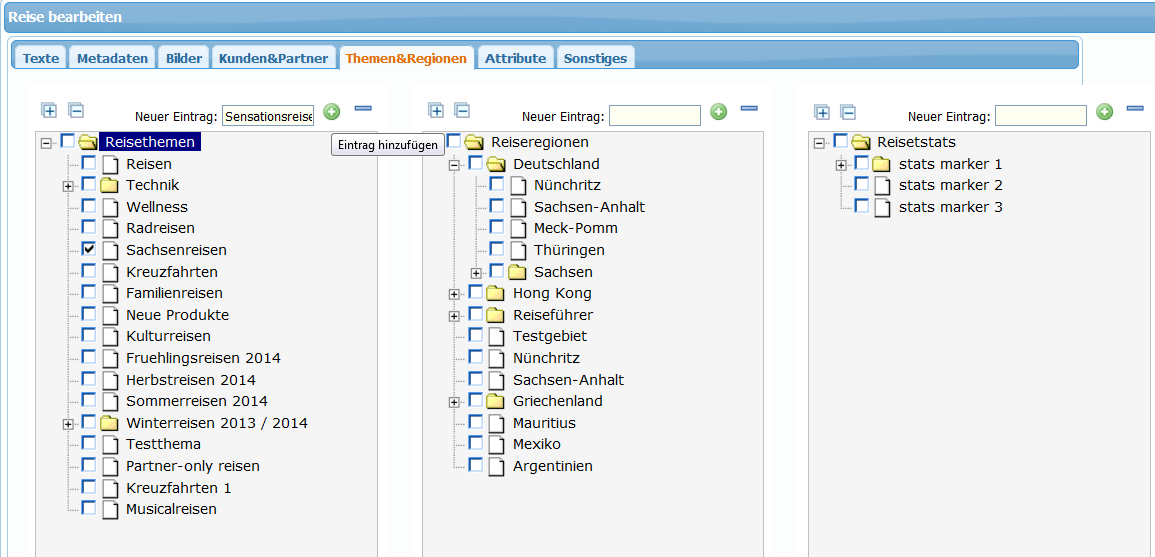Collapse the Deutschland tree node

pyautogui.click(x=454, y=164)
